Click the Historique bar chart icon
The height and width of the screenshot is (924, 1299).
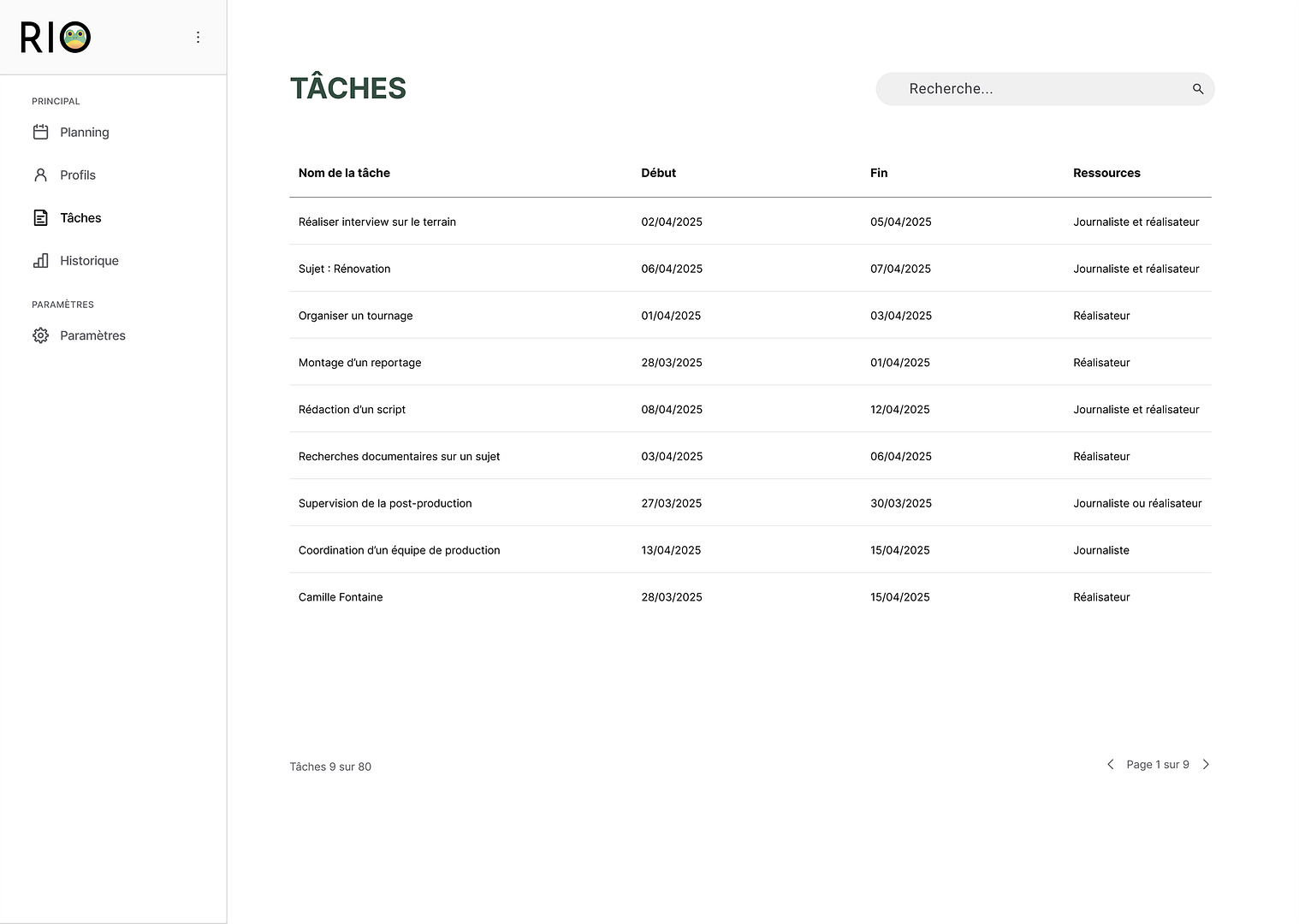pos(40,261)
